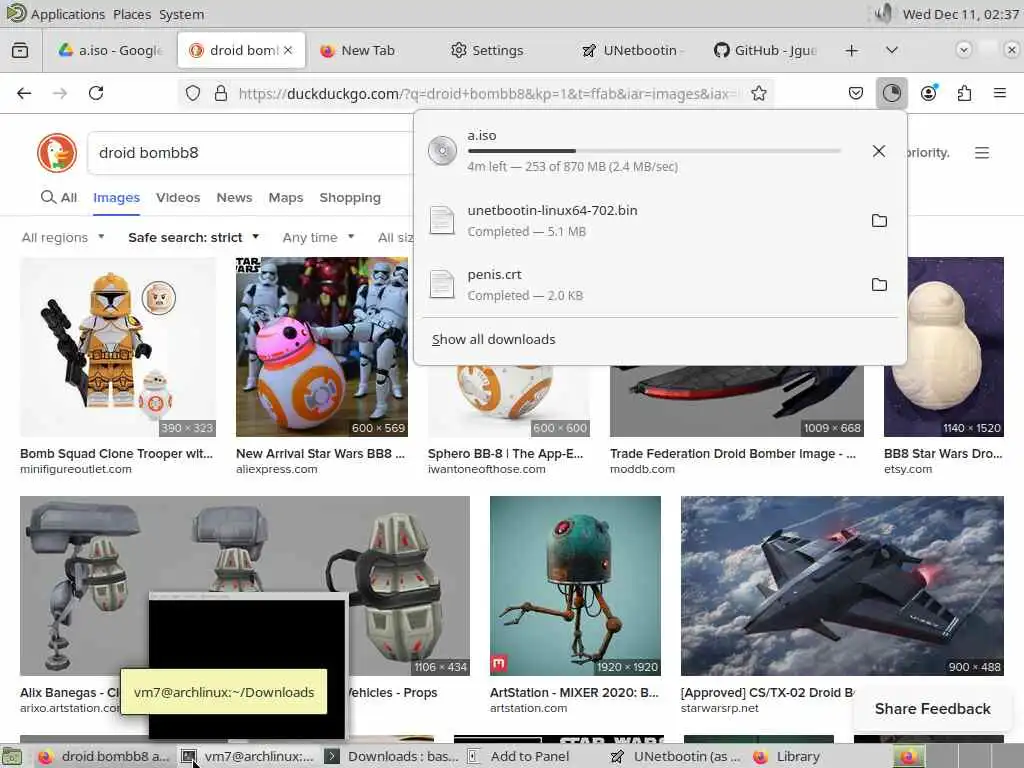Click the browser back arrow
The width and height of the screenshot is (1024, 768).
[24, 93]
